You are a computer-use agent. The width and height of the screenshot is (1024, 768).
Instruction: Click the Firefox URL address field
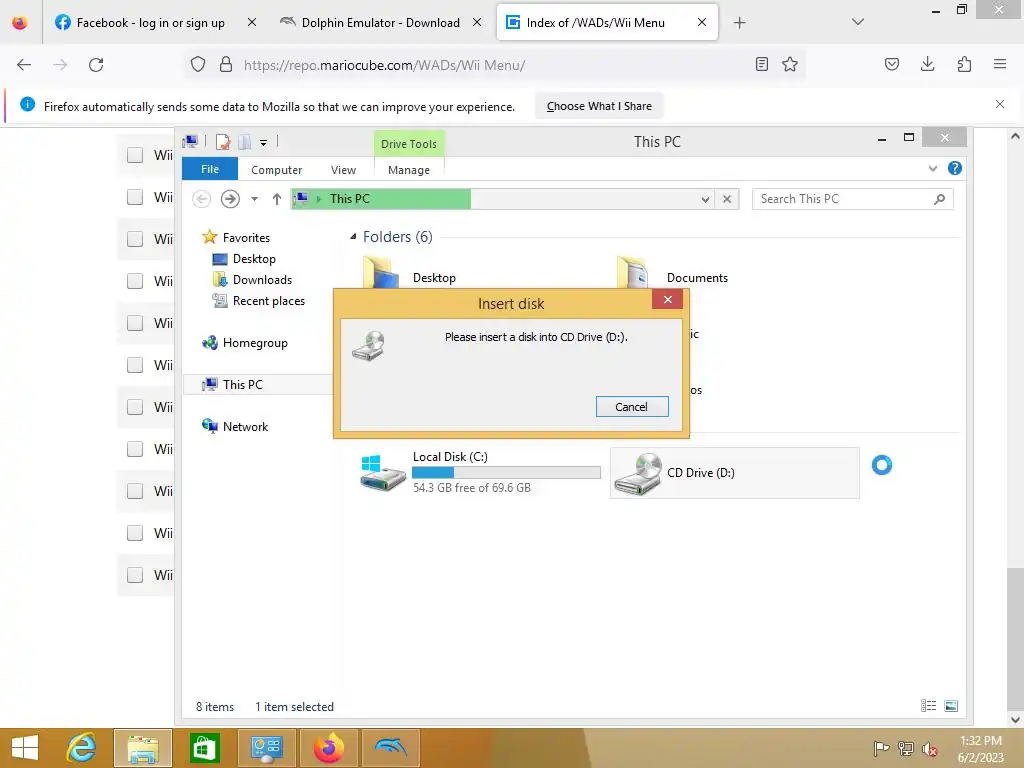pos(495,65)
